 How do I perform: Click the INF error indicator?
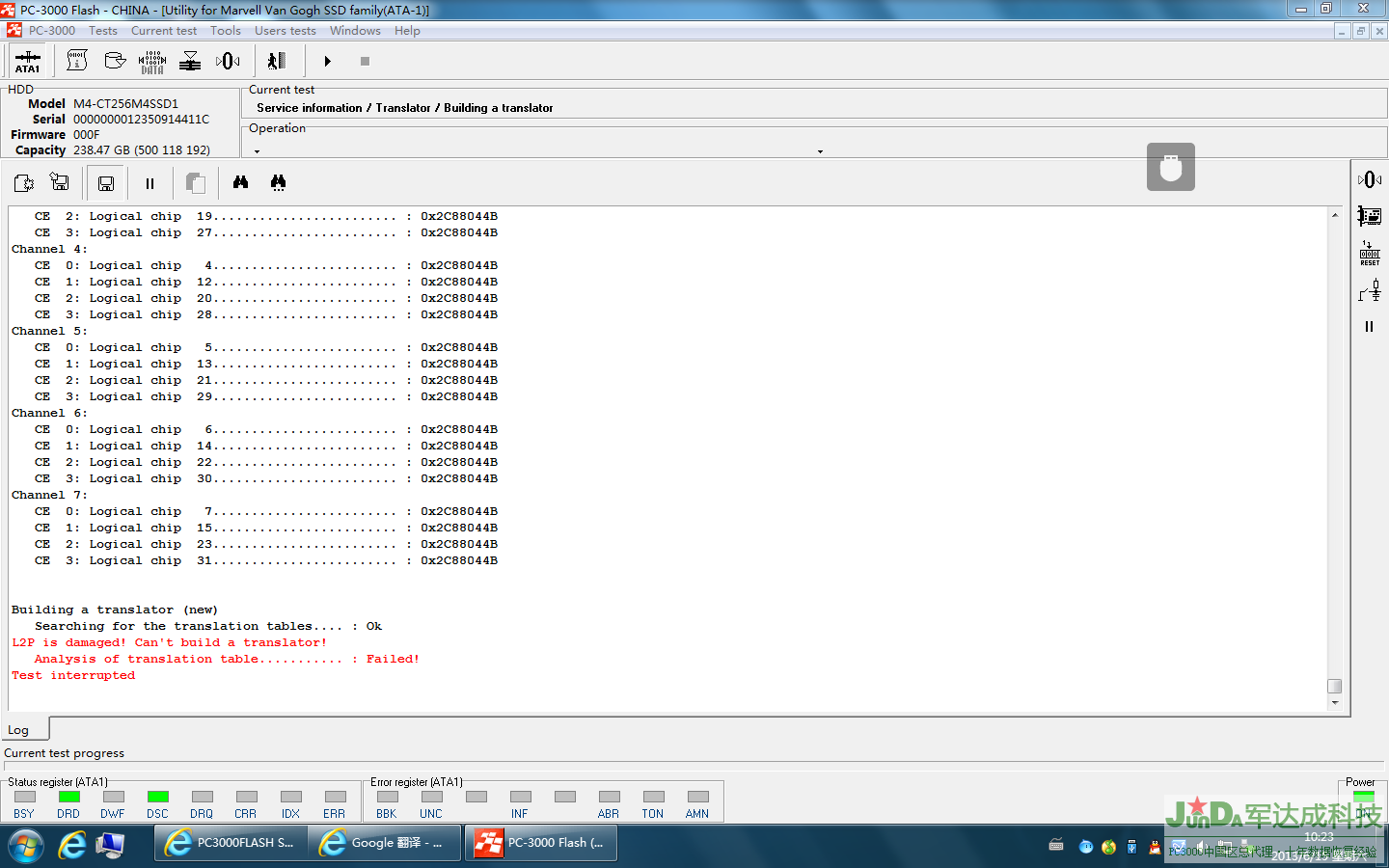tap(521, 797)
